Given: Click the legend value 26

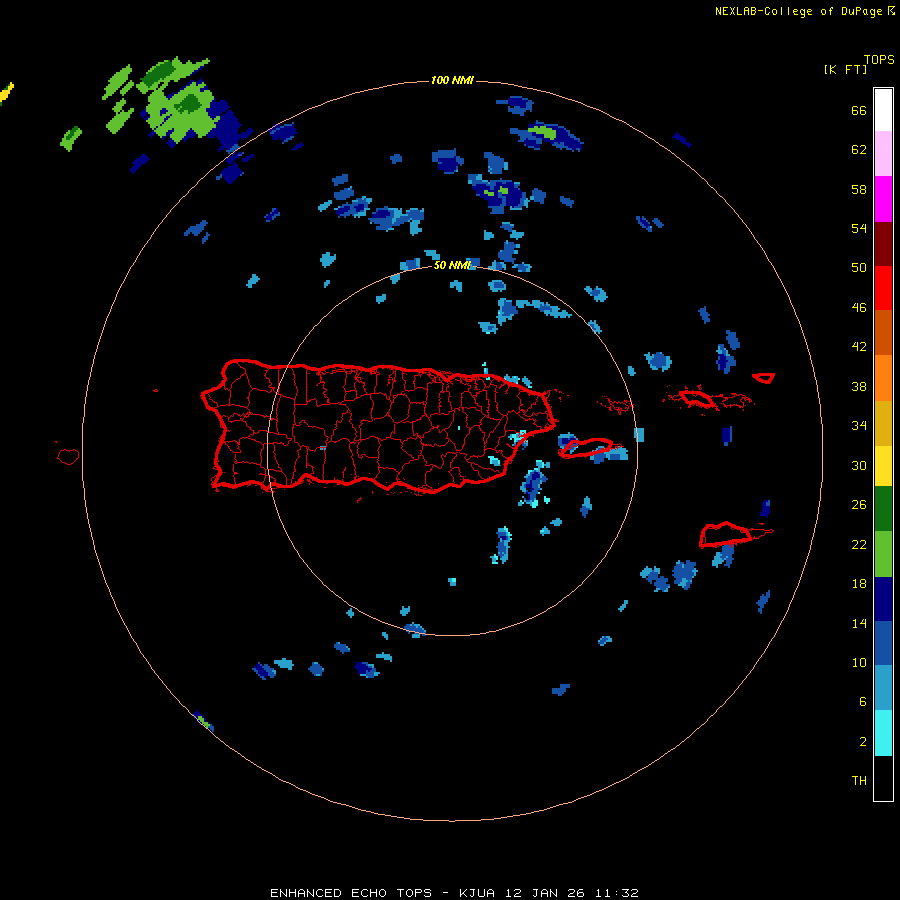Looking at the screenshot, I should (859, 505).
